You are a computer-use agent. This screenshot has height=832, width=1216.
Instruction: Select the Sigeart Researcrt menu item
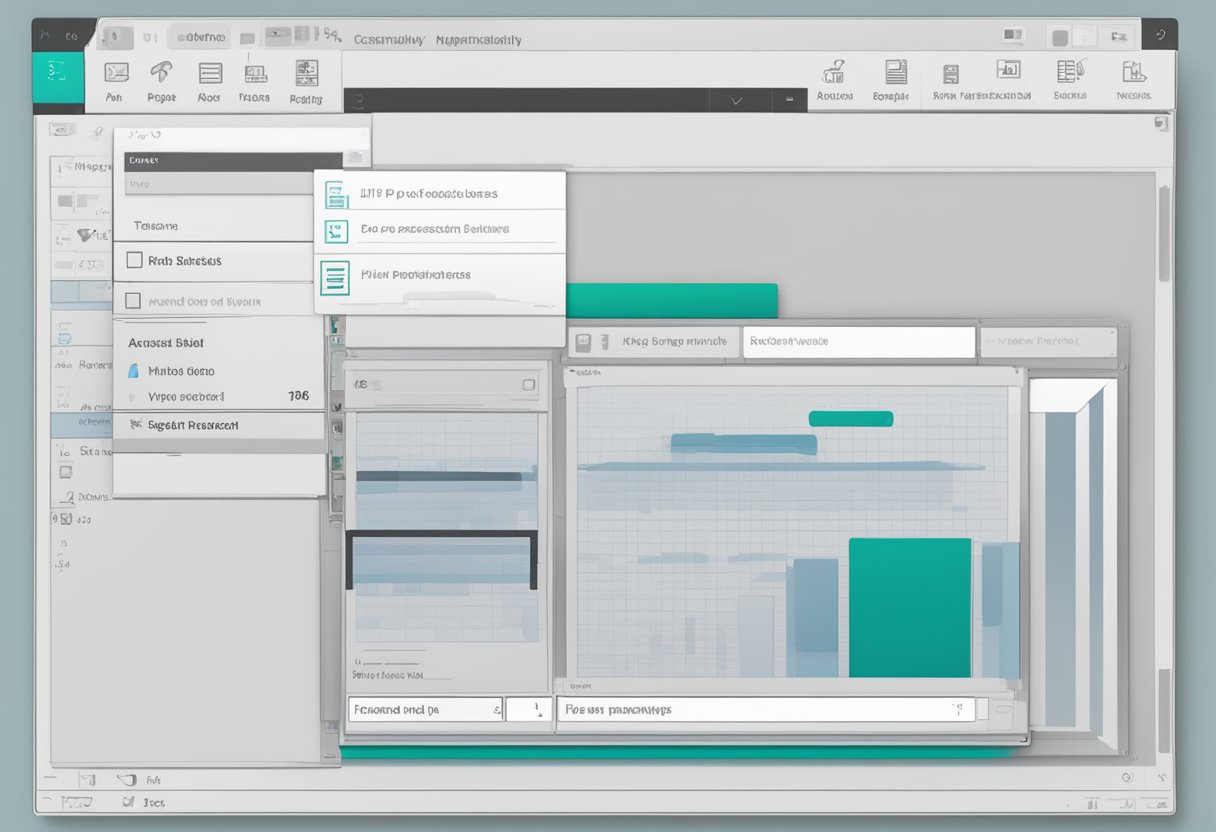[192, 425]
